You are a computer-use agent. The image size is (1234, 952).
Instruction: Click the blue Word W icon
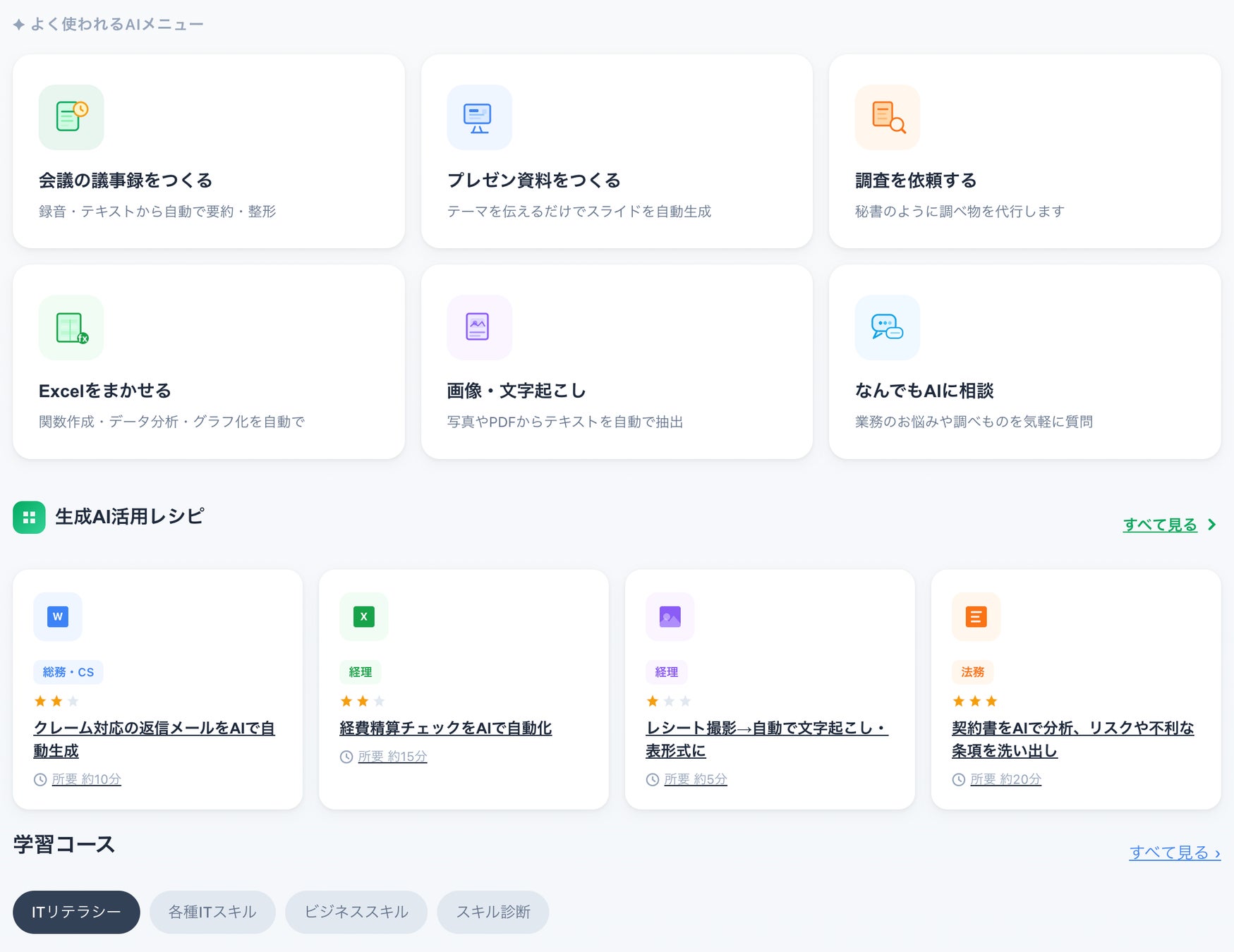tap(58, 616)
